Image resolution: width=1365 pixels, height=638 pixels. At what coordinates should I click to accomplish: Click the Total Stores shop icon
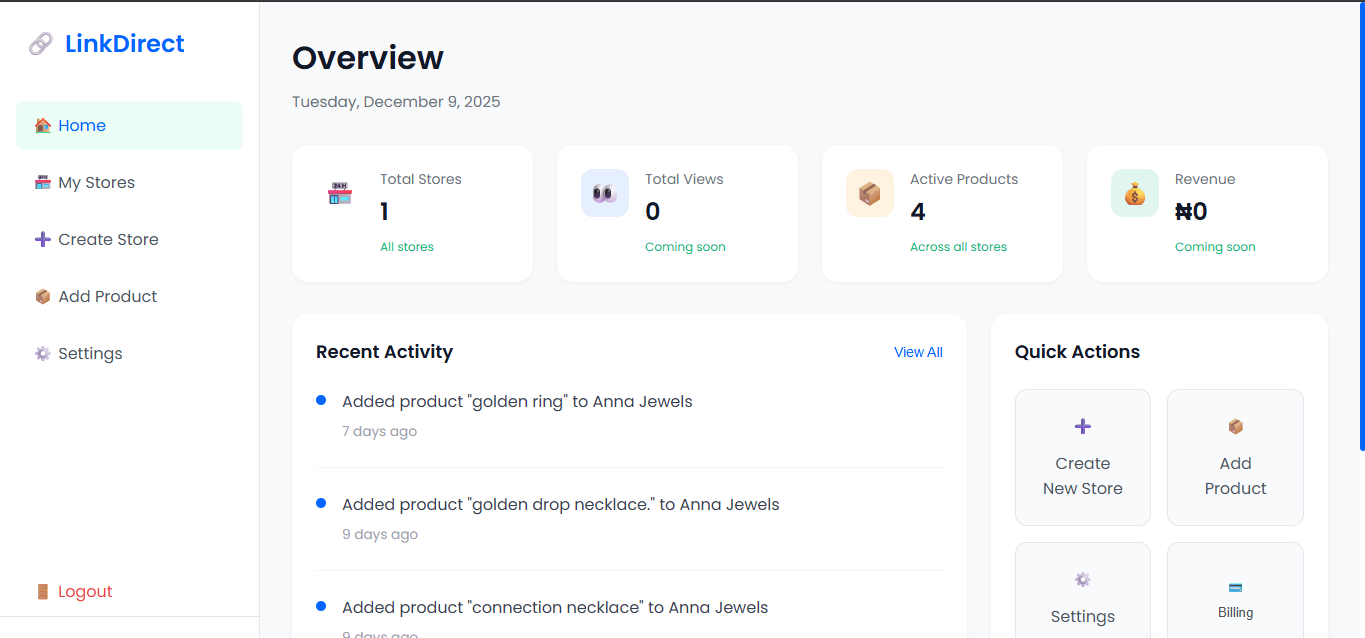point(340,193)
